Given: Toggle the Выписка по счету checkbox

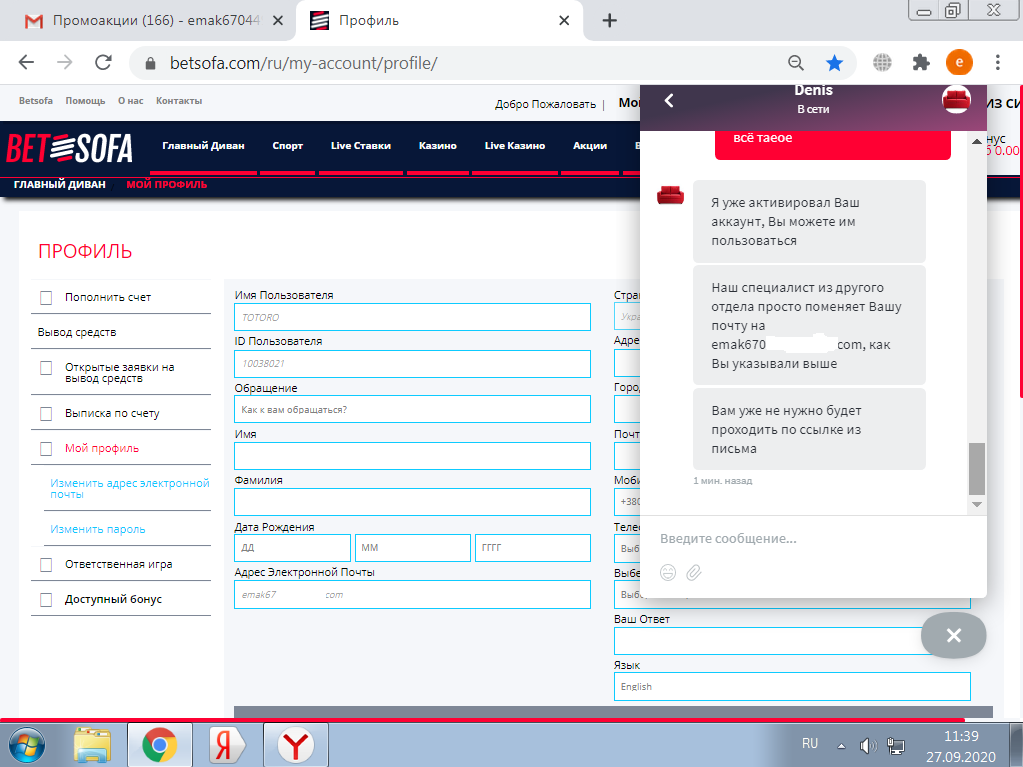Looking at the screenshot, I should pyautogui.click(x=46, y=414).
